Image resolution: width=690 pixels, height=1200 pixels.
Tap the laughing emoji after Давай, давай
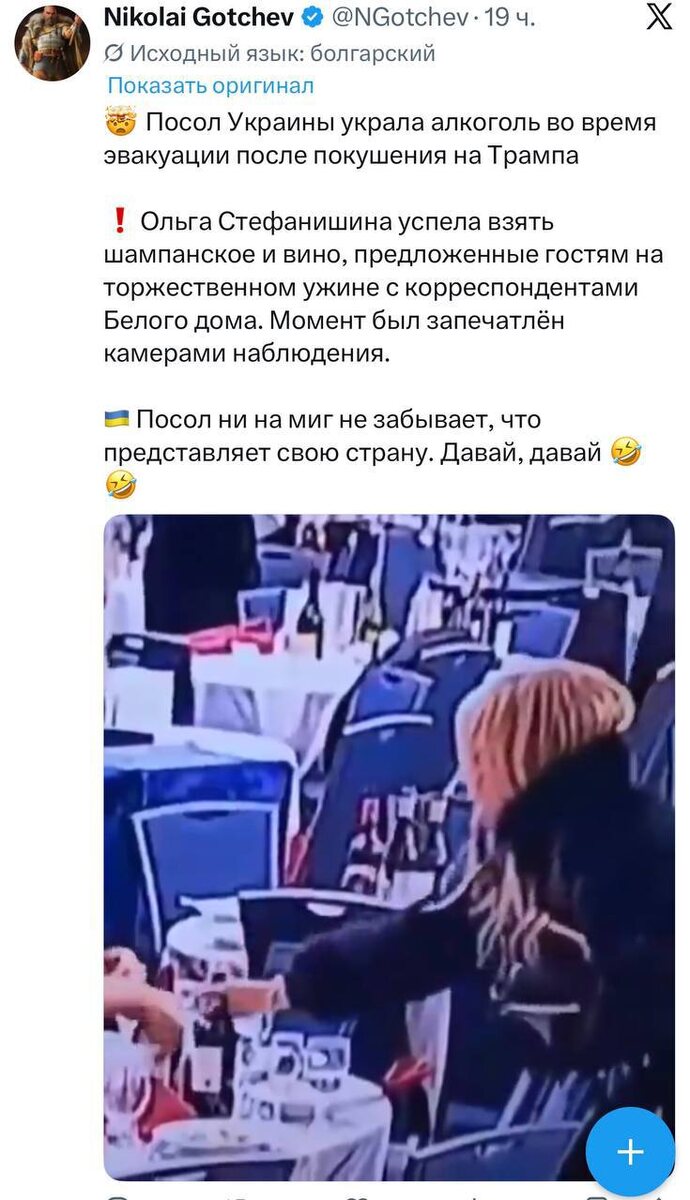coord(627,452)
